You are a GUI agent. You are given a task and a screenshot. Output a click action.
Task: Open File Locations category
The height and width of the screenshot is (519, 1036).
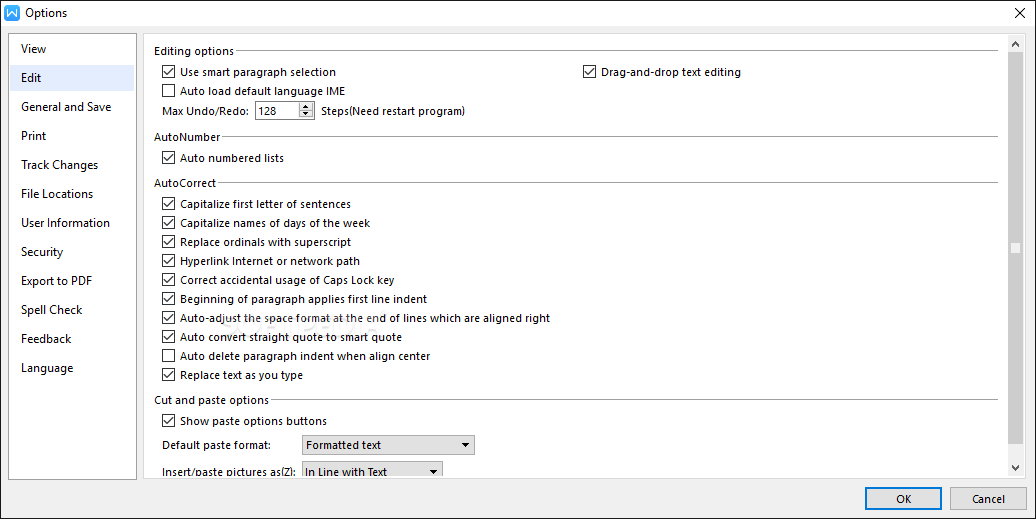tap(72, 194)
